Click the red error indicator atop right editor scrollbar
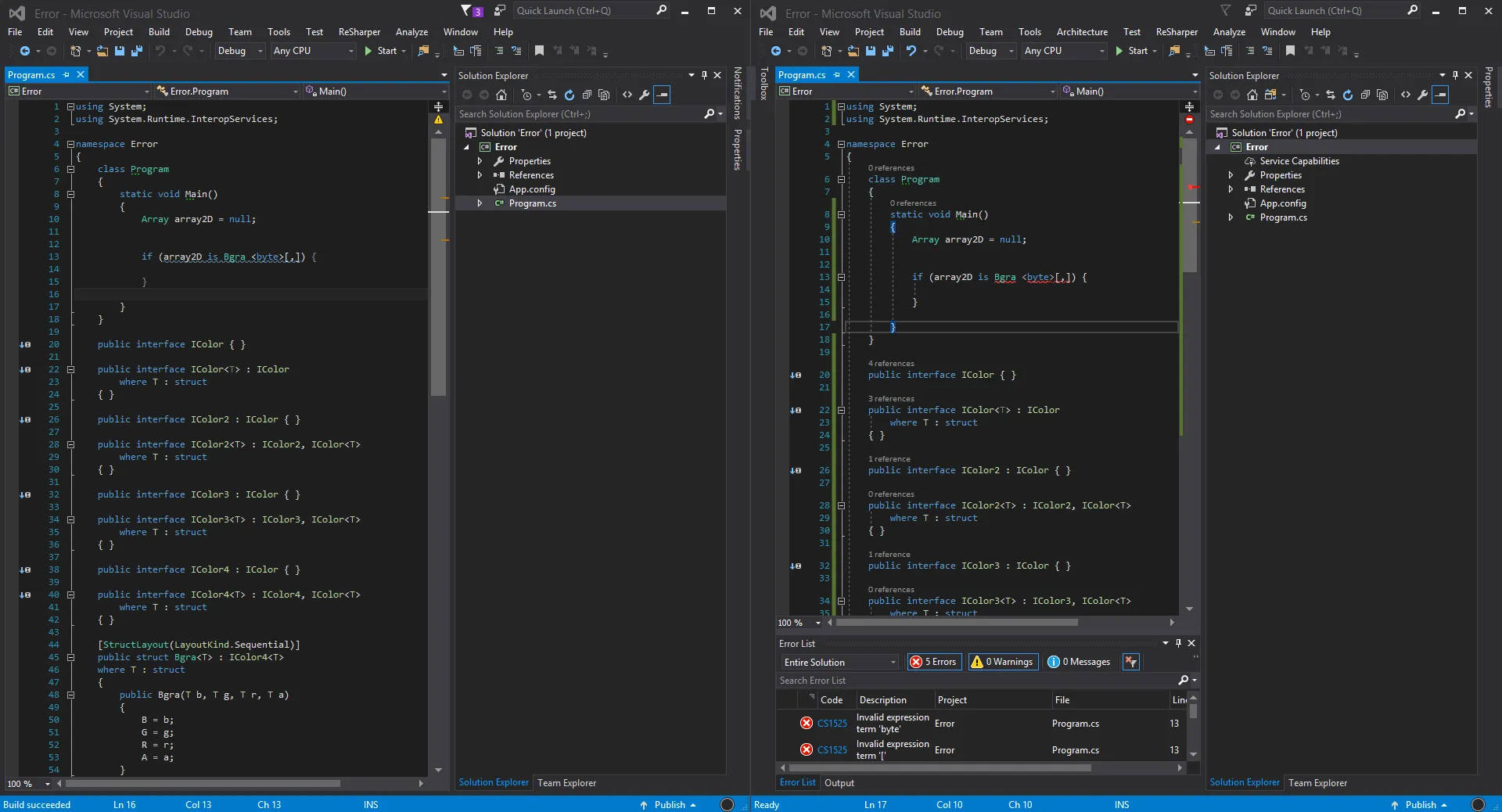 click(1189, 120)
